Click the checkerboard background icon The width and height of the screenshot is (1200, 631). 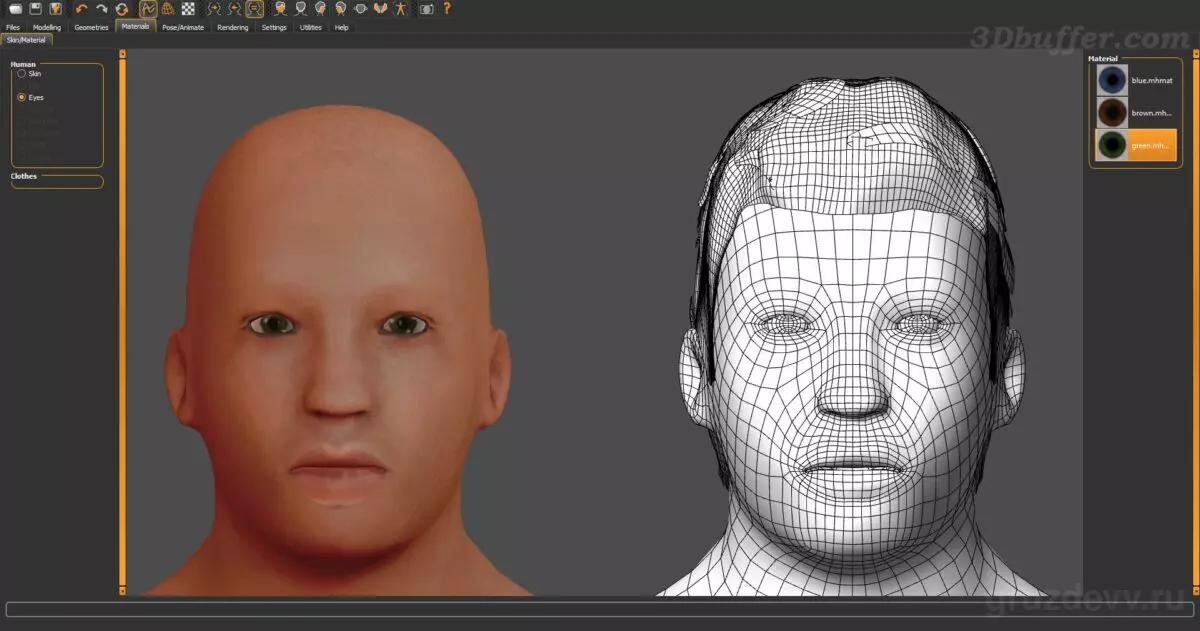tap(188, 8)
